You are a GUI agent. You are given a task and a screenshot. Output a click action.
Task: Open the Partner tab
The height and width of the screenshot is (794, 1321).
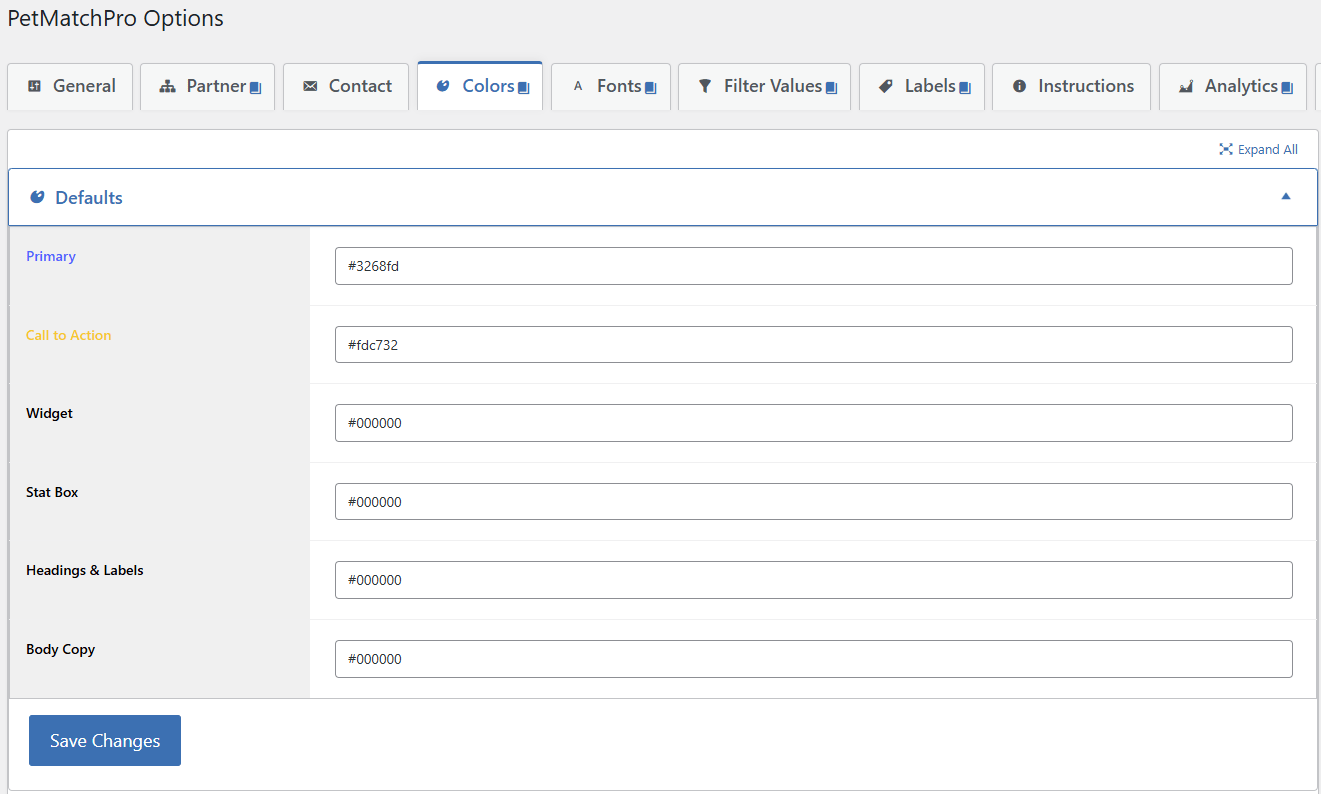pos(207,87)
